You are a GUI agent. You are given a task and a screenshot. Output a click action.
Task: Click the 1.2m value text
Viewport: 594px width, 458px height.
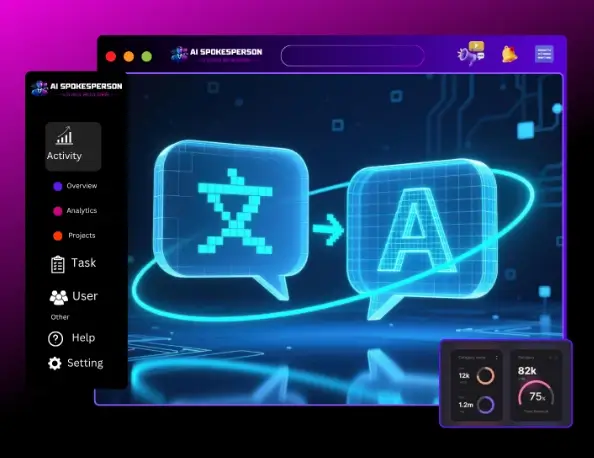pyautogui.click(x=466, y=405)
